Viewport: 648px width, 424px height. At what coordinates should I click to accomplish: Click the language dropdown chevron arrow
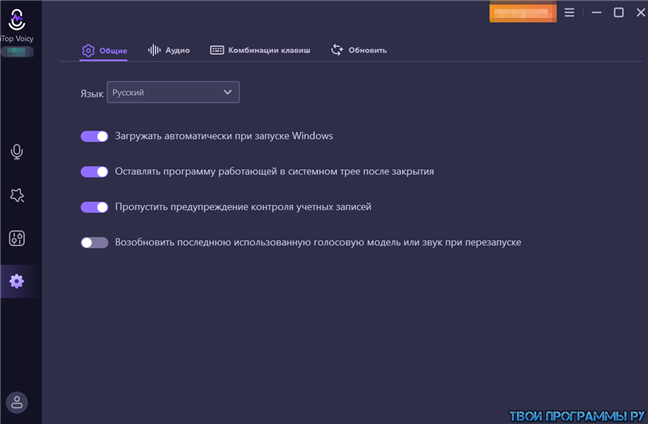pyautogui.click(x=228, y=93)
